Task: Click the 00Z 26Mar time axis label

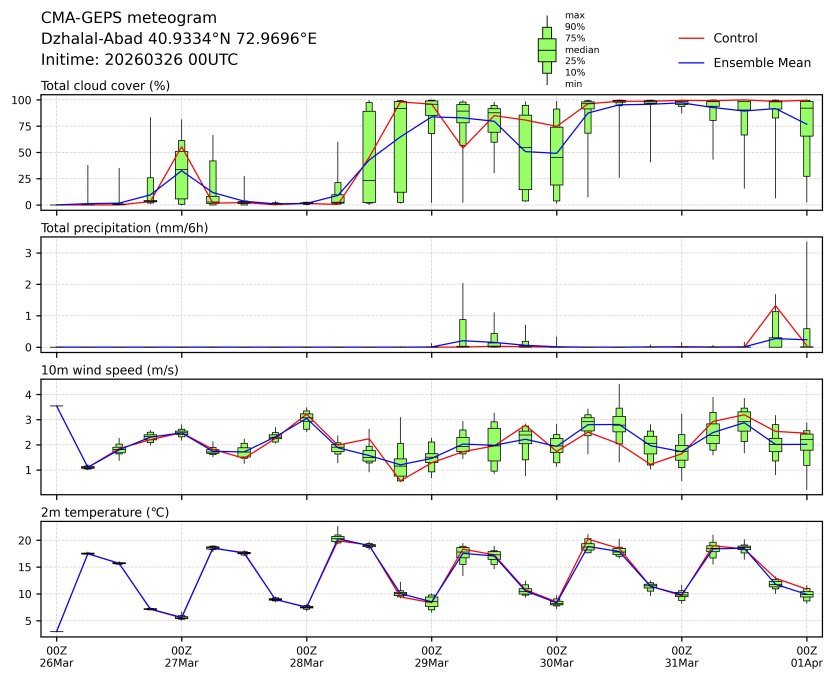Action: pos(56,656)
